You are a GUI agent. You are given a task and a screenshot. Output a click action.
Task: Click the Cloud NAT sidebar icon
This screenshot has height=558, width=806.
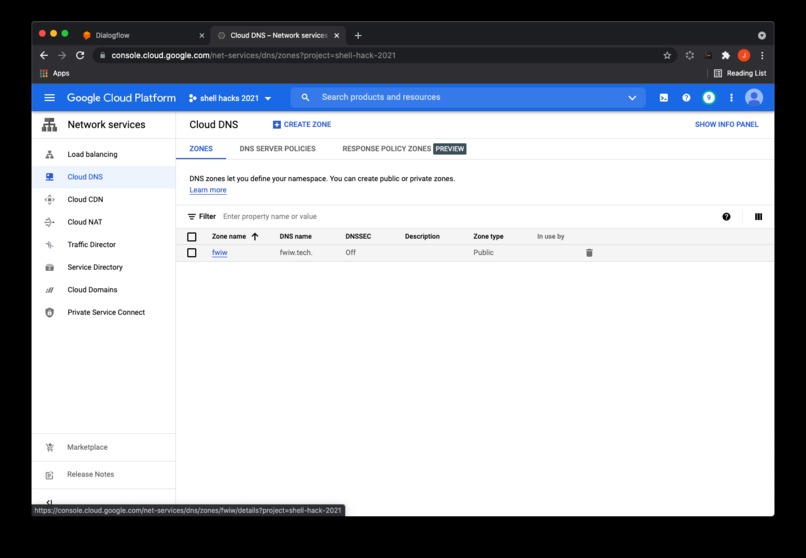point(49,222)
